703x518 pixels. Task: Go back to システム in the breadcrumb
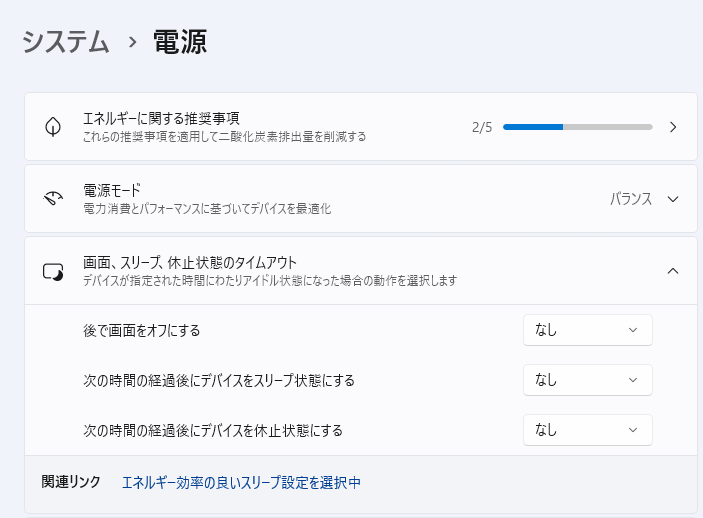(x=66, y=42)
